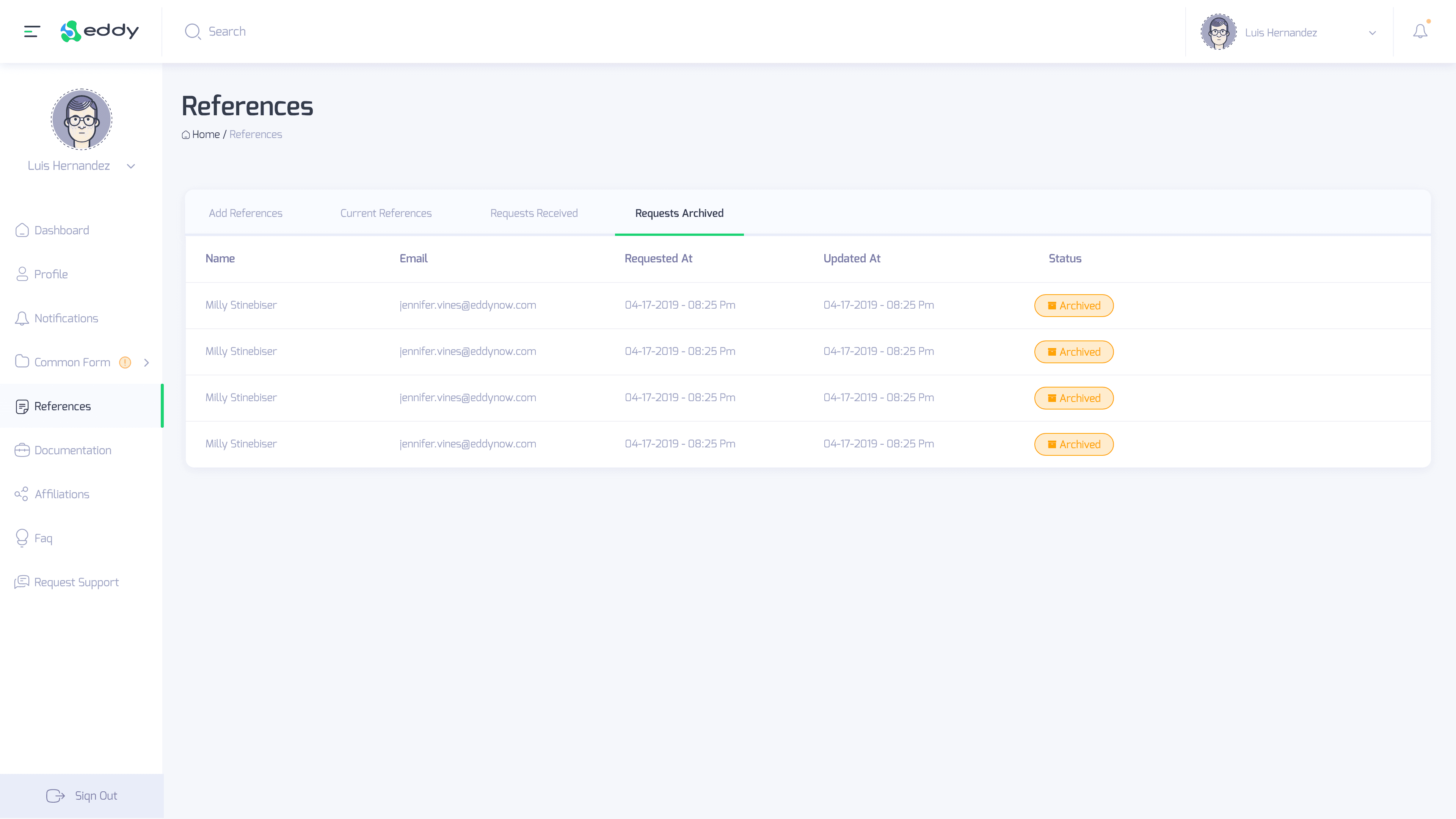Click the third row Requested At date
Image resolution: width=1456 pixels, height=819 pixels.
point(680,397)
